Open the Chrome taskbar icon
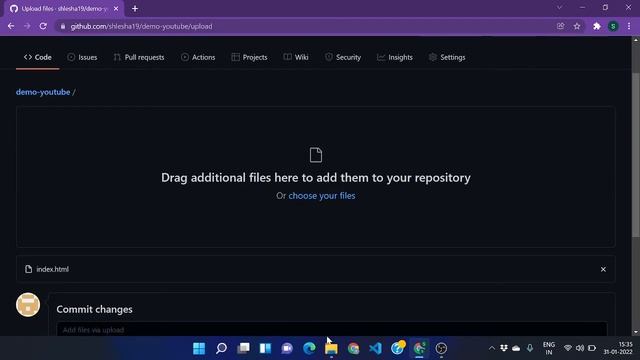Viewport: 640px width, 360px height. click(x=353, y=348)
